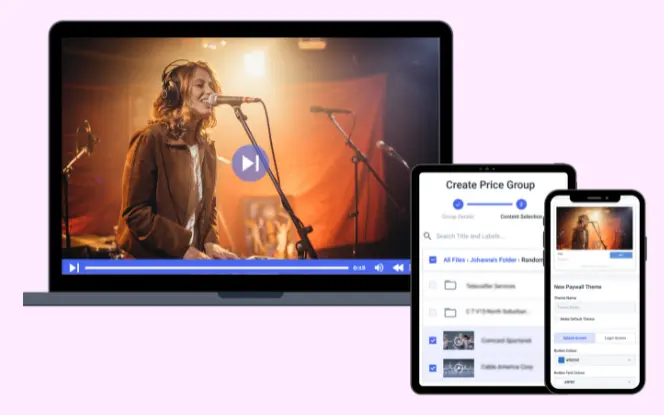Click the blue Button Colour swatch
The image size is (664, 415).
(561, 360)
